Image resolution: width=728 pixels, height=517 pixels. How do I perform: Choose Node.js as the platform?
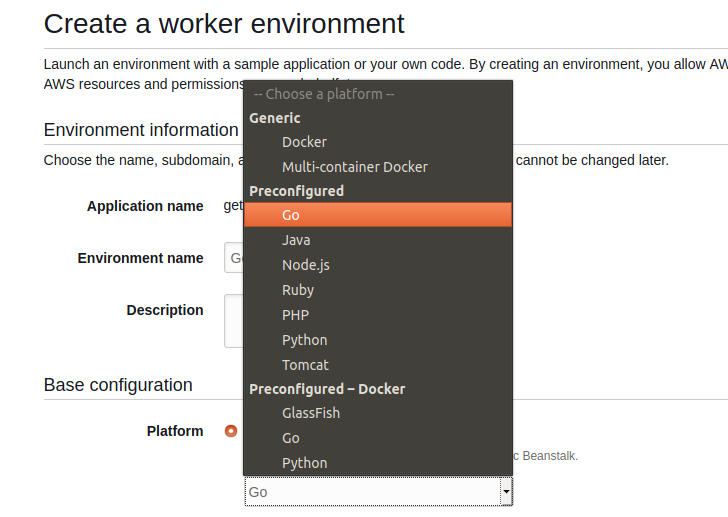(x=305, y=265)
